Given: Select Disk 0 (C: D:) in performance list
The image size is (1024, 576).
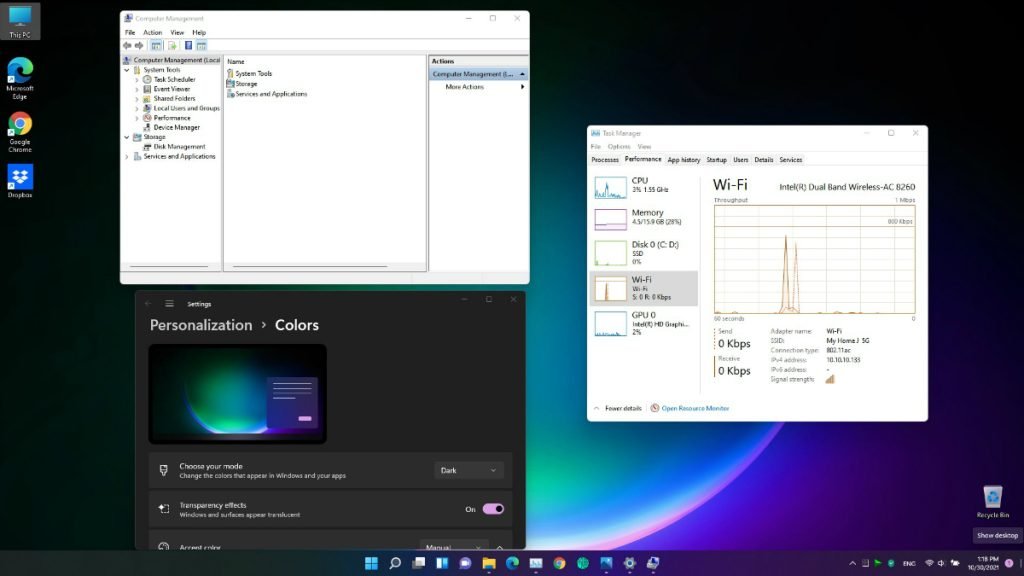Looking at the screenshot, I should click(x=644, y=253).
